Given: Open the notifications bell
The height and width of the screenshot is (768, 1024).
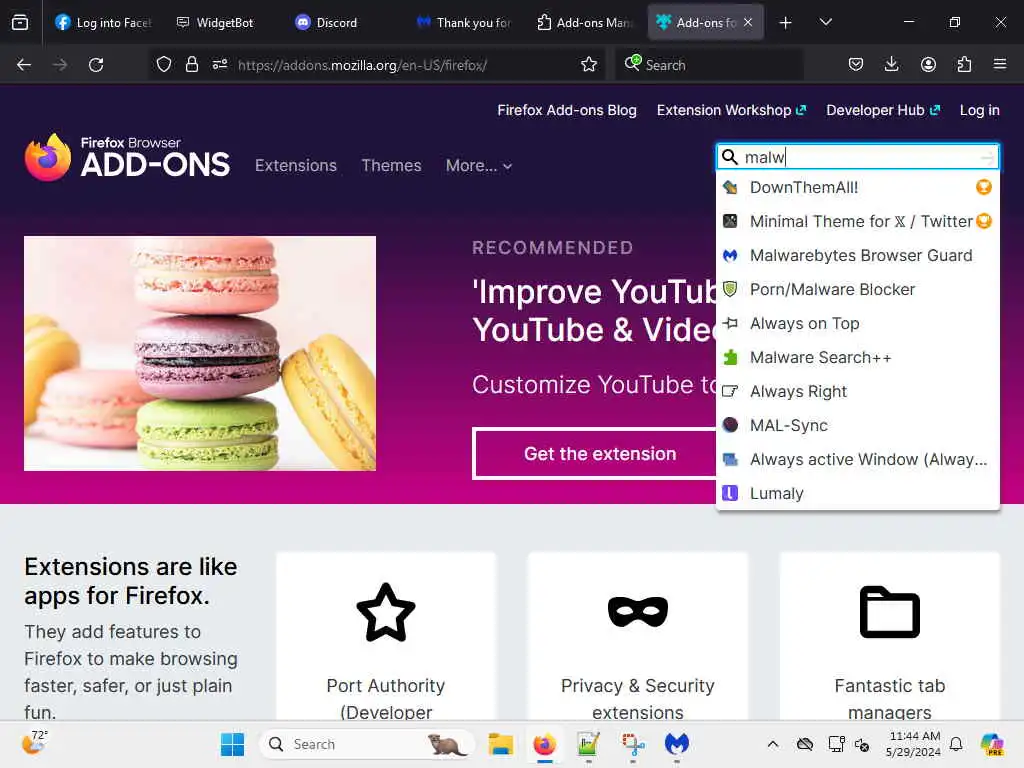Looking at the screenshot, I should (956, 744).
